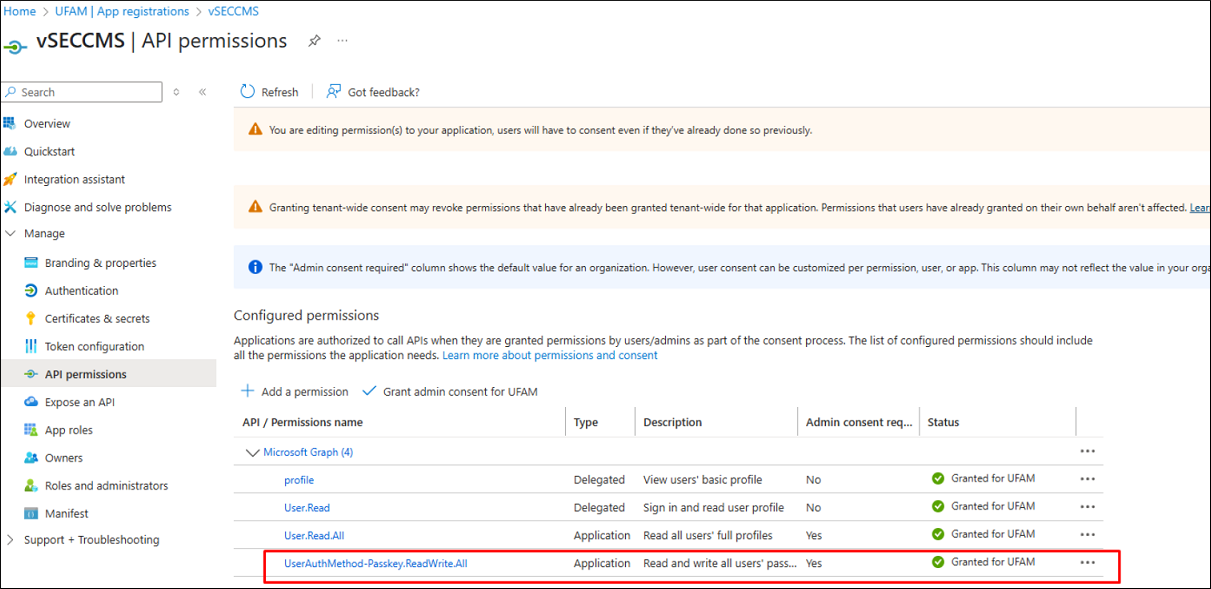Collapse the Microsoft Graph (4) group chevron
Viewport: 1211px width, 589px height.
[251, 452]
